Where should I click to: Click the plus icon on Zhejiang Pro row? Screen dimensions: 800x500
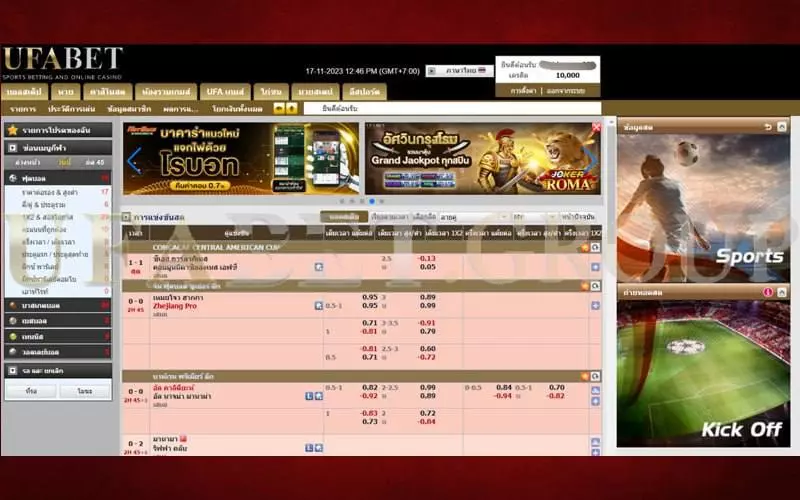click(595, 305)
